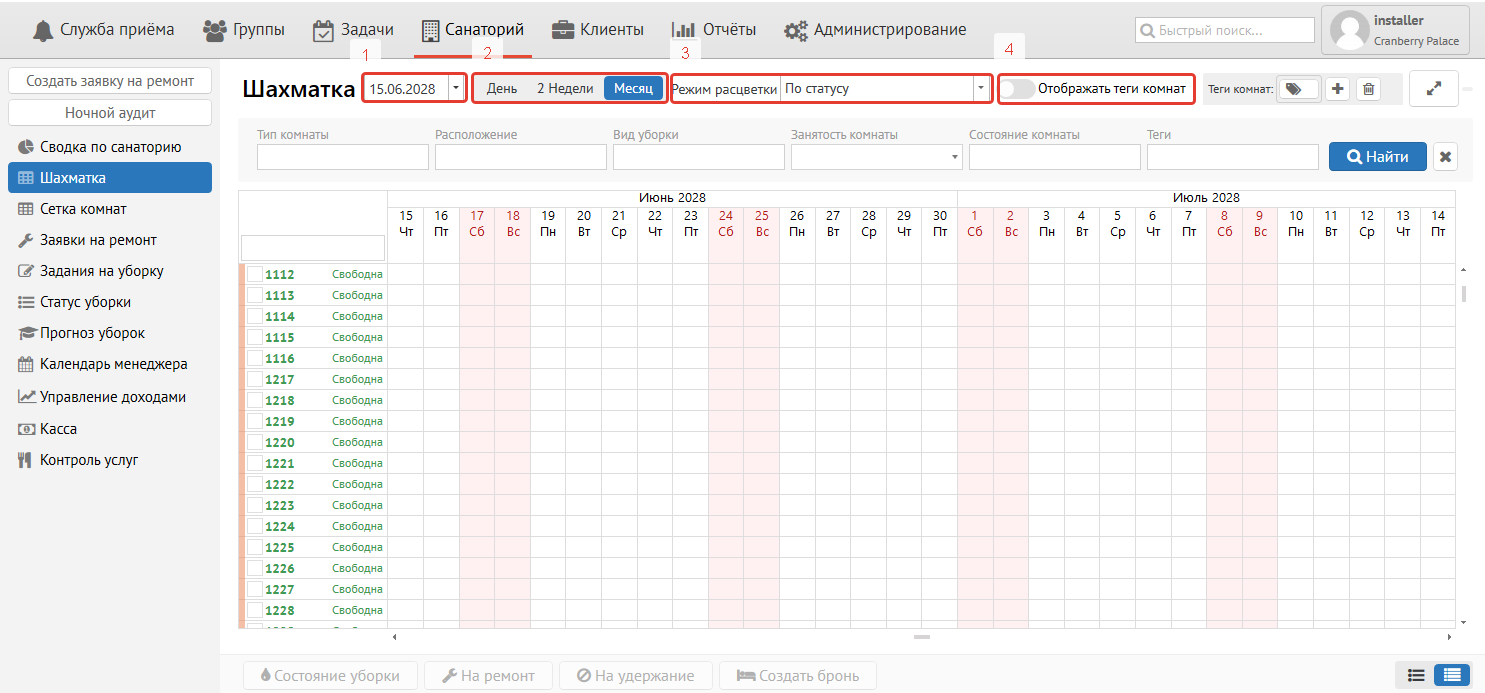Switch view to День

tap(502, 88)
